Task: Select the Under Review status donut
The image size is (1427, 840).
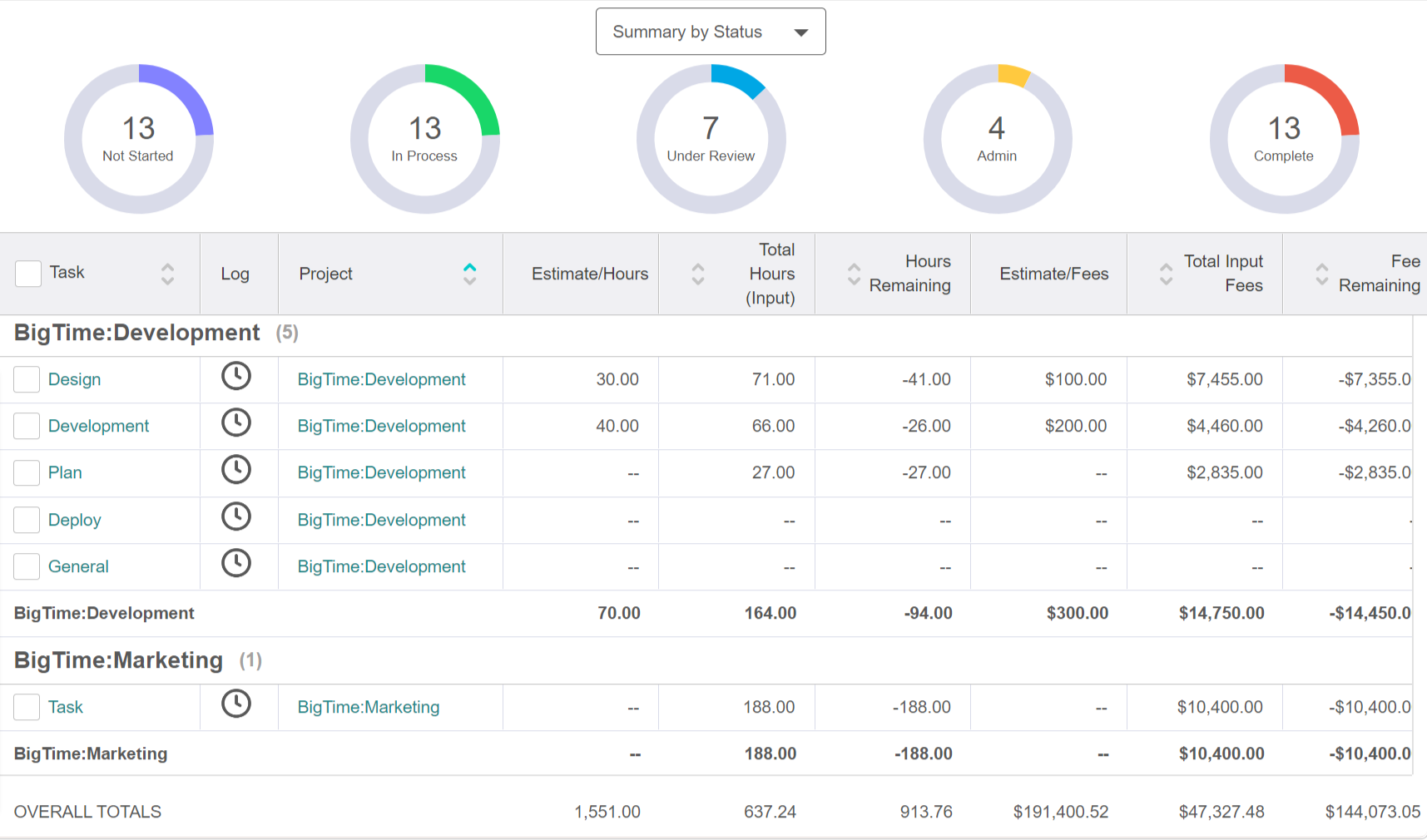Action: tap(711, 139)
